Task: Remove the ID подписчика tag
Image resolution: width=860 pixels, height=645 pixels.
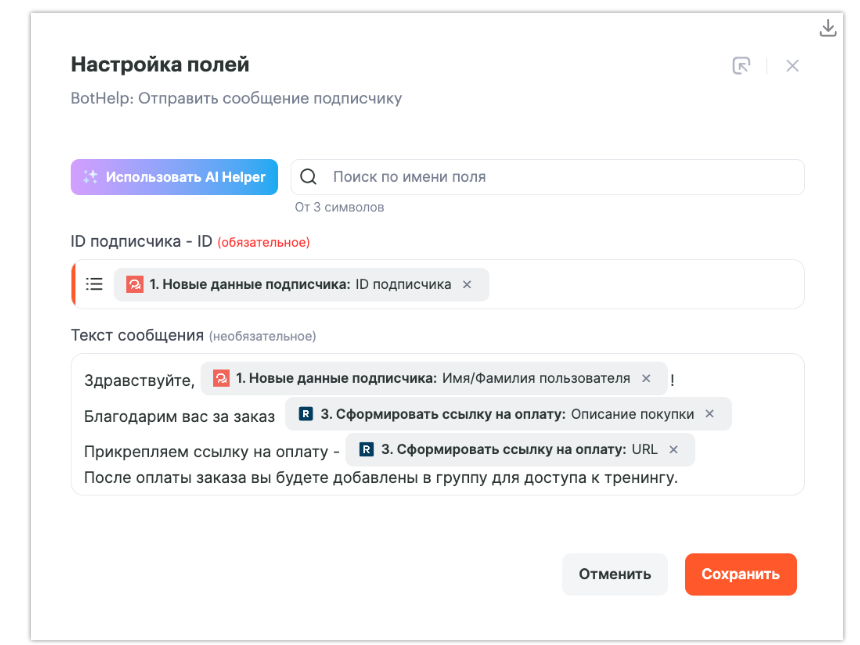Action: click(x=467, y=284)
